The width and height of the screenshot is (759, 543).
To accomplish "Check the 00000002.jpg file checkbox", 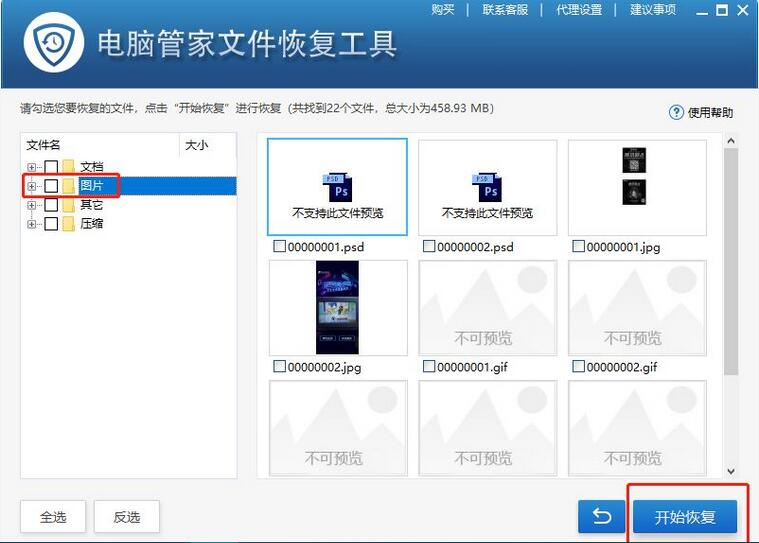I will click(279, 366).
